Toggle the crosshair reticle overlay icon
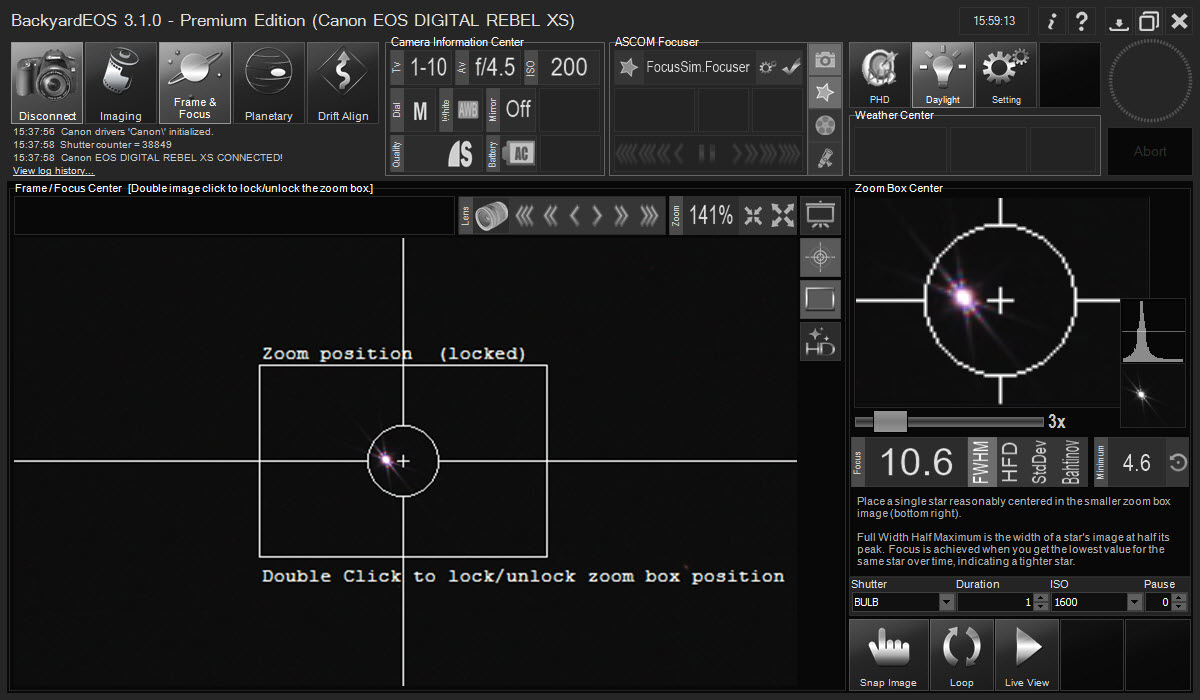Viewport: 1200px width, 700px height. coord(821,257)
